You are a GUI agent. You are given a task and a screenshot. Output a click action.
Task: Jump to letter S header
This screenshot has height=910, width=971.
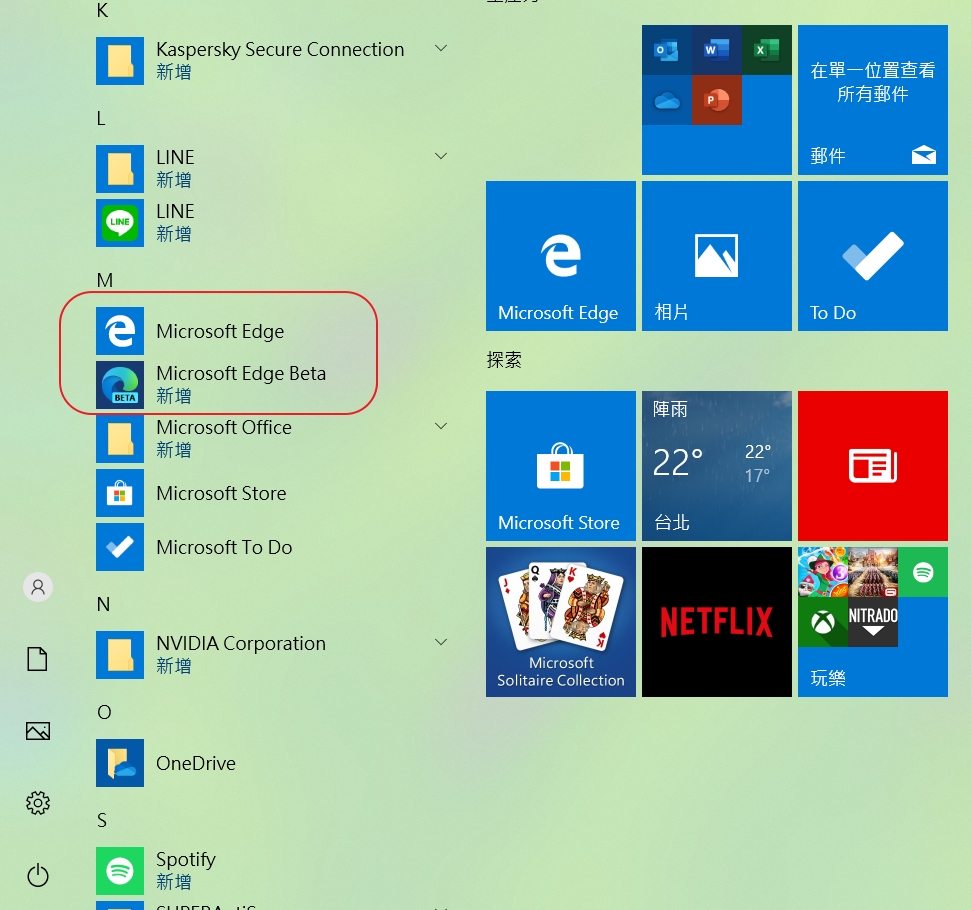[102, 820]
